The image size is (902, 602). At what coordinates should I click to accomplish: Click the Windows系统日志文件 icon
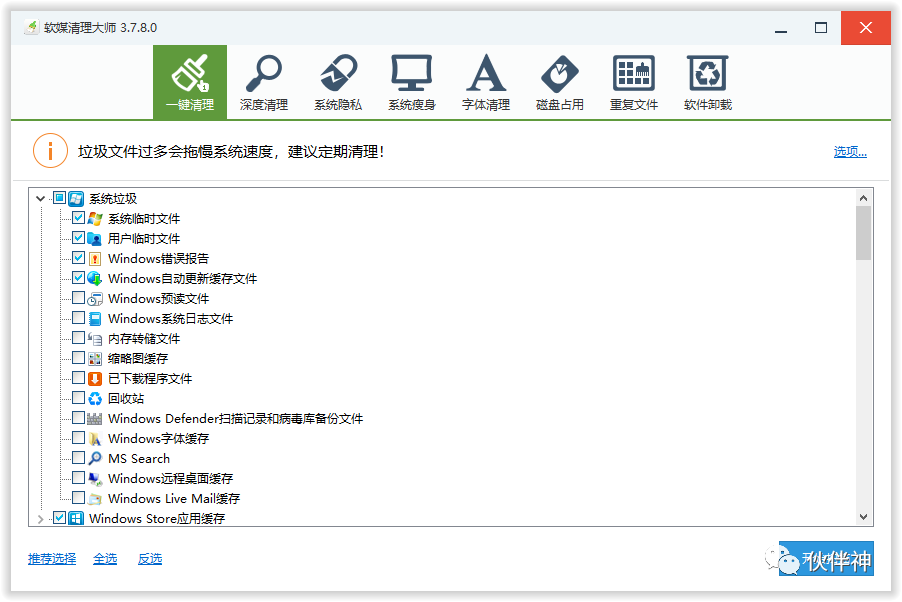tap(95, 318)
